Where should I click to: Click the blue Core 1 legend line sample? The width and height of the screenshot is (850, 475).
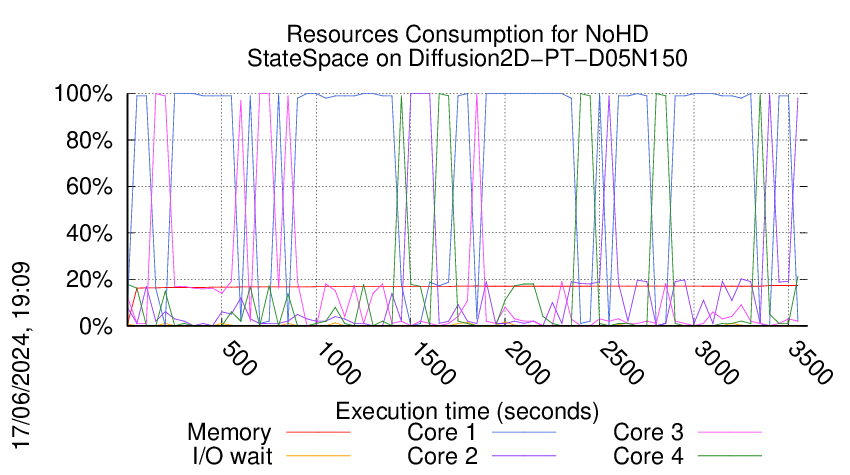524,432
